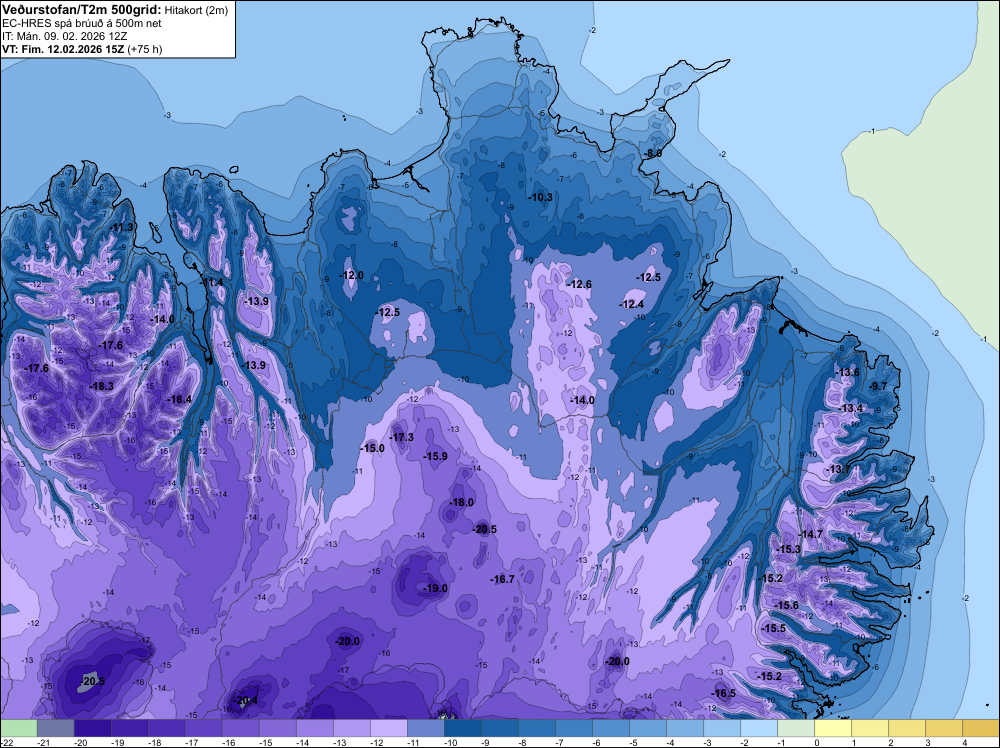Image resolution: width=1000 pixels, height=748 pixels.
Task: Click the map title "Veðurstofan/T2m 500grid"
Action: (81, 10)
